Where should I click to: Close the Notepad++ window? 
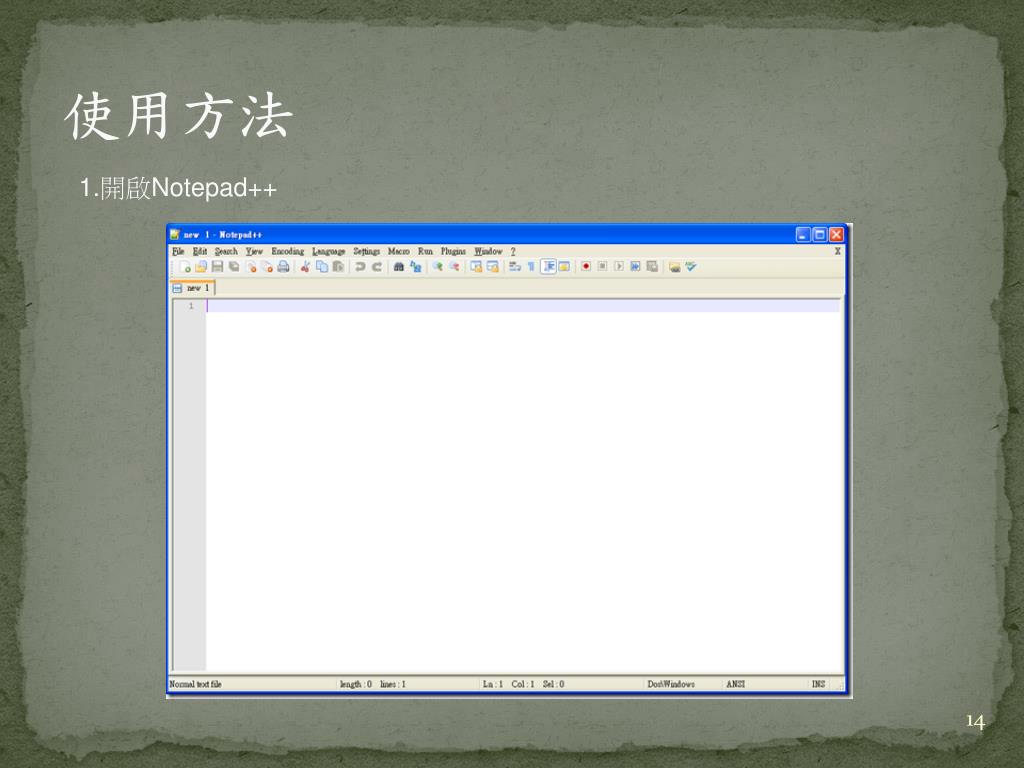click(x=836, y=234)
